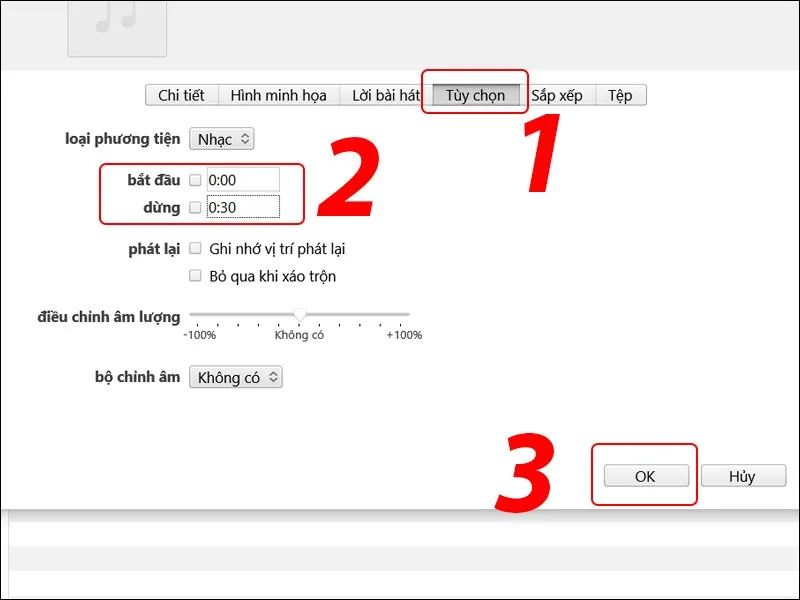Confirm changes with the OK button

pos(645,476)
